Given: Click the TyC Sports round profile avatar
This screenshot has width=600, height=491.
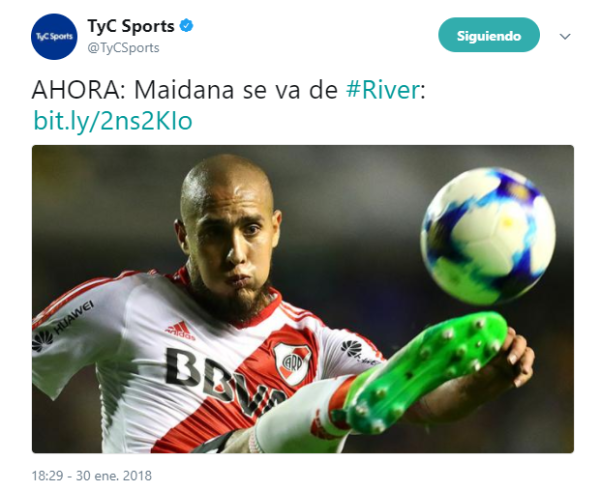Looking at the screenshot, I should coord(54,37).
